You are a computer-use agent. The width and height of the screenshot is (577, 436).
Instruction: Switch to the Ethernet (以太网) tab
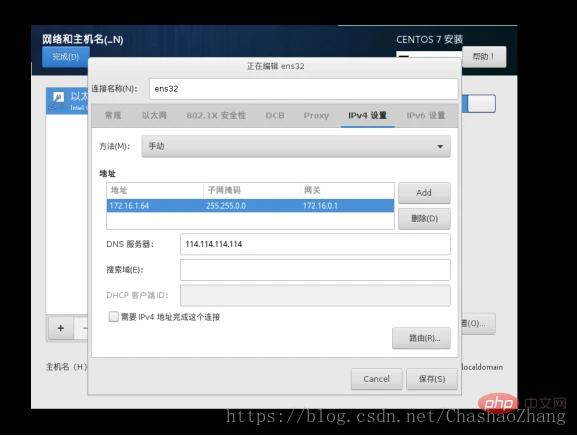[x=154, y=116]
